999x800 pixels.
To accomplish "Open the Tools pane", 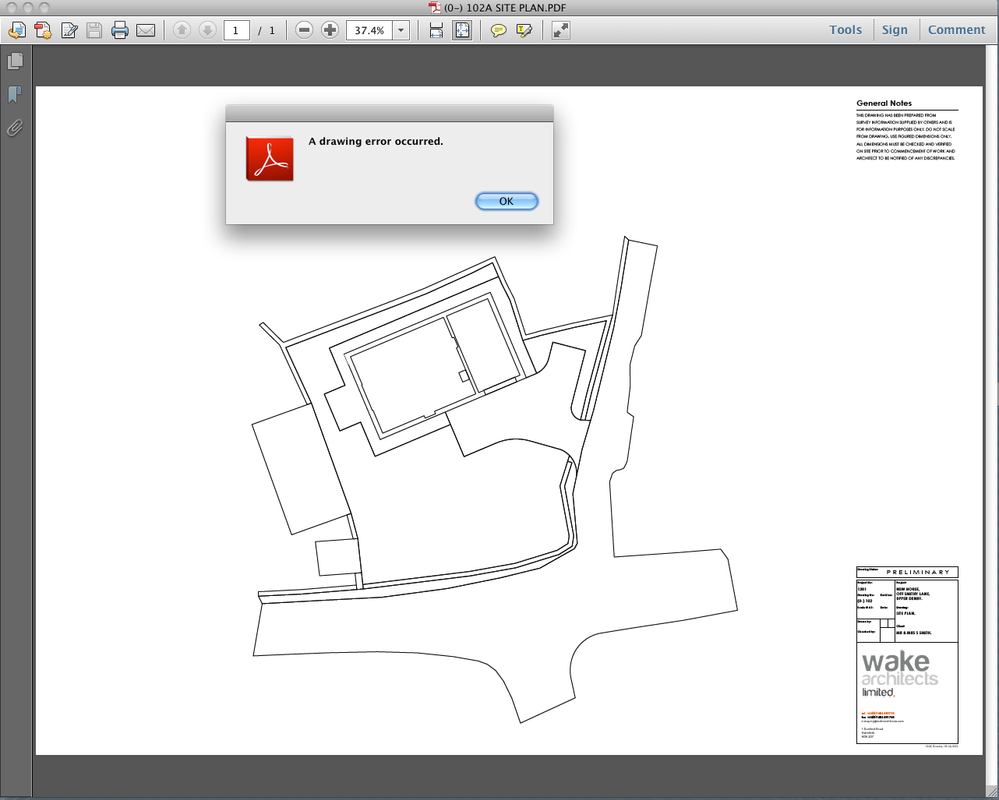I will 845,30.
